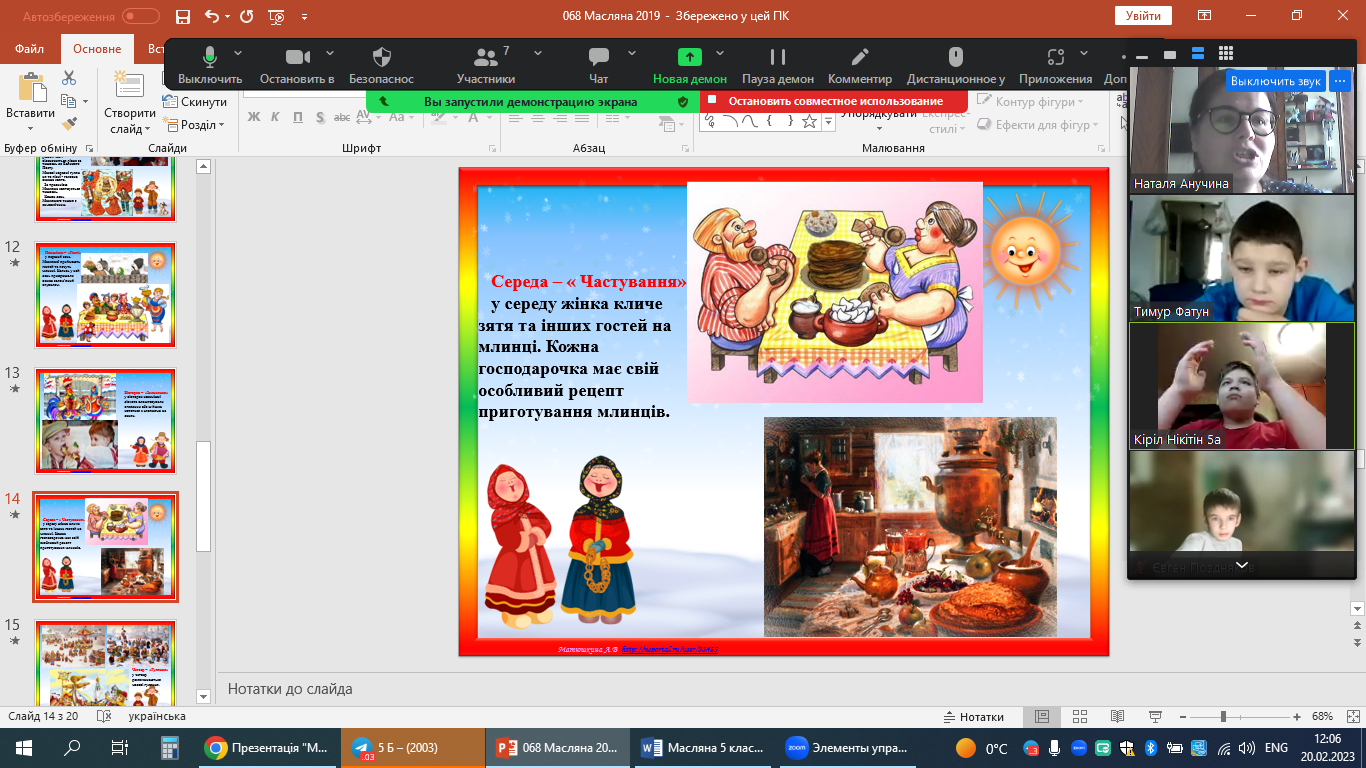The image size is (1366, 768).
Task: Switch to slide sorter view
Action: tap(1079, 717)
